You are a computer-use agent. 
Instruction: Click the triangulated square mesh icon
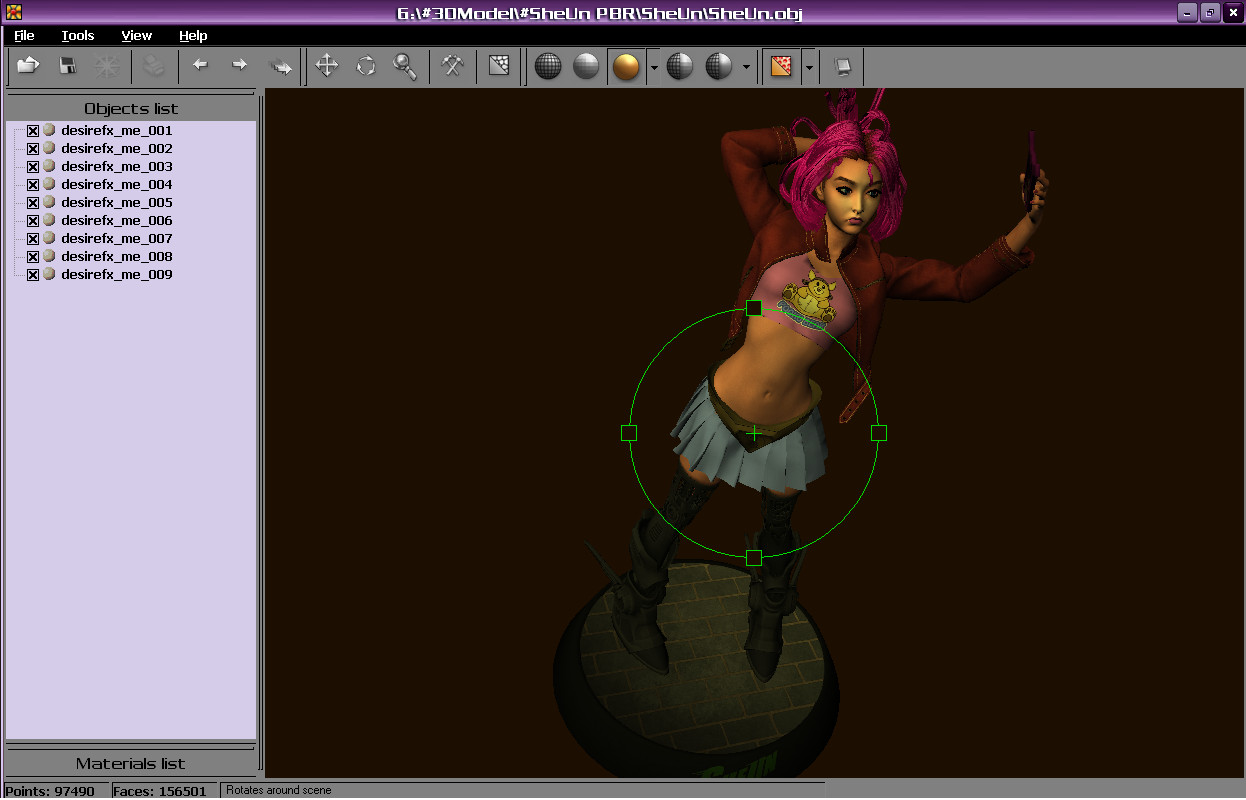(x=499, y=66)
